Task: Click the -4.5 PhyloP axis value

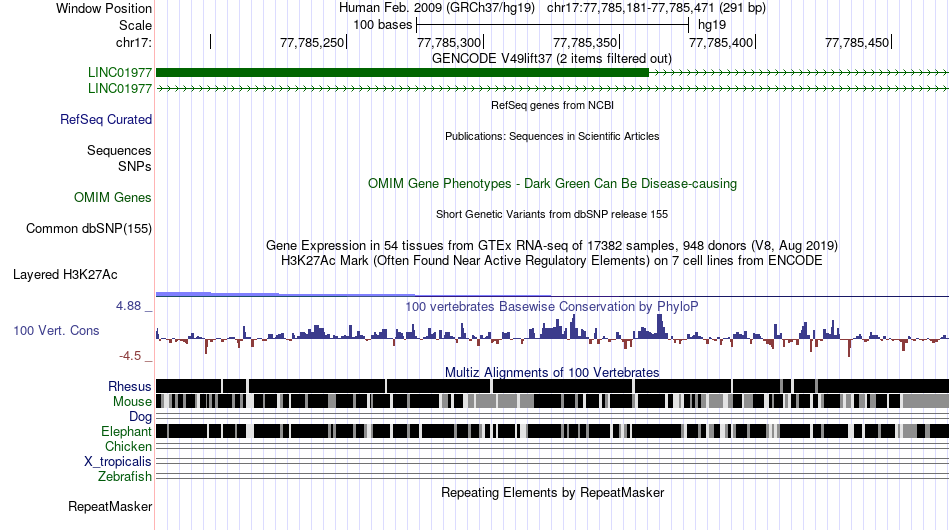Action: coord(130,356)
